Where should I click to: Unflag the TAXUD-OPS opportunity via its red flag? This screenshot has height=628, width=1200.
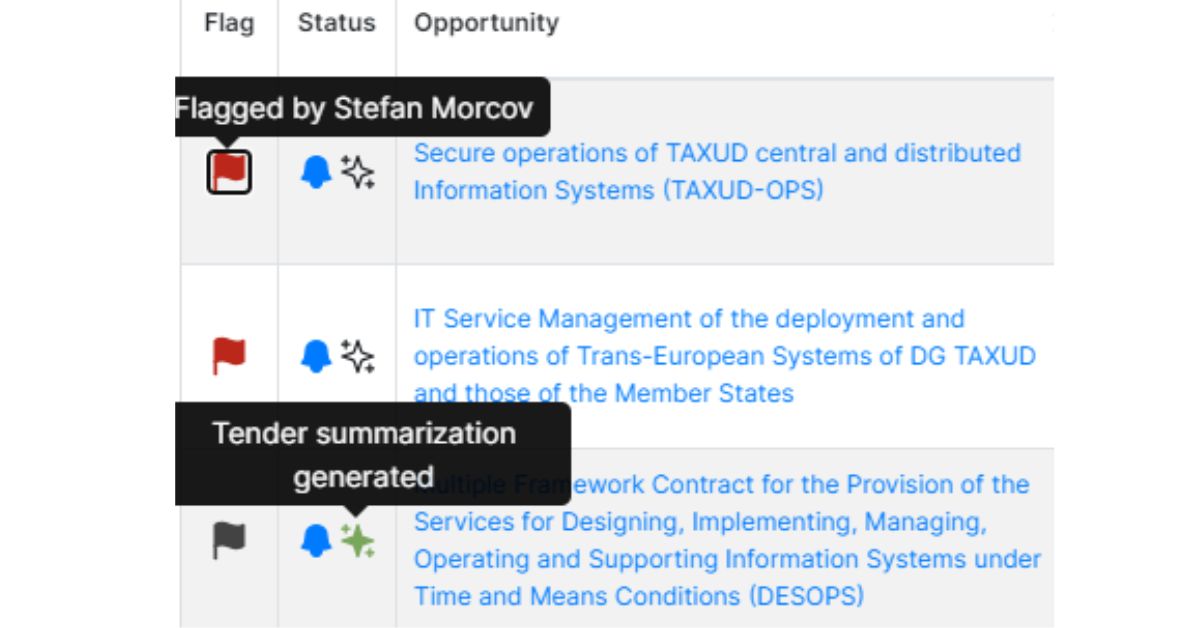tap(229, 172)
